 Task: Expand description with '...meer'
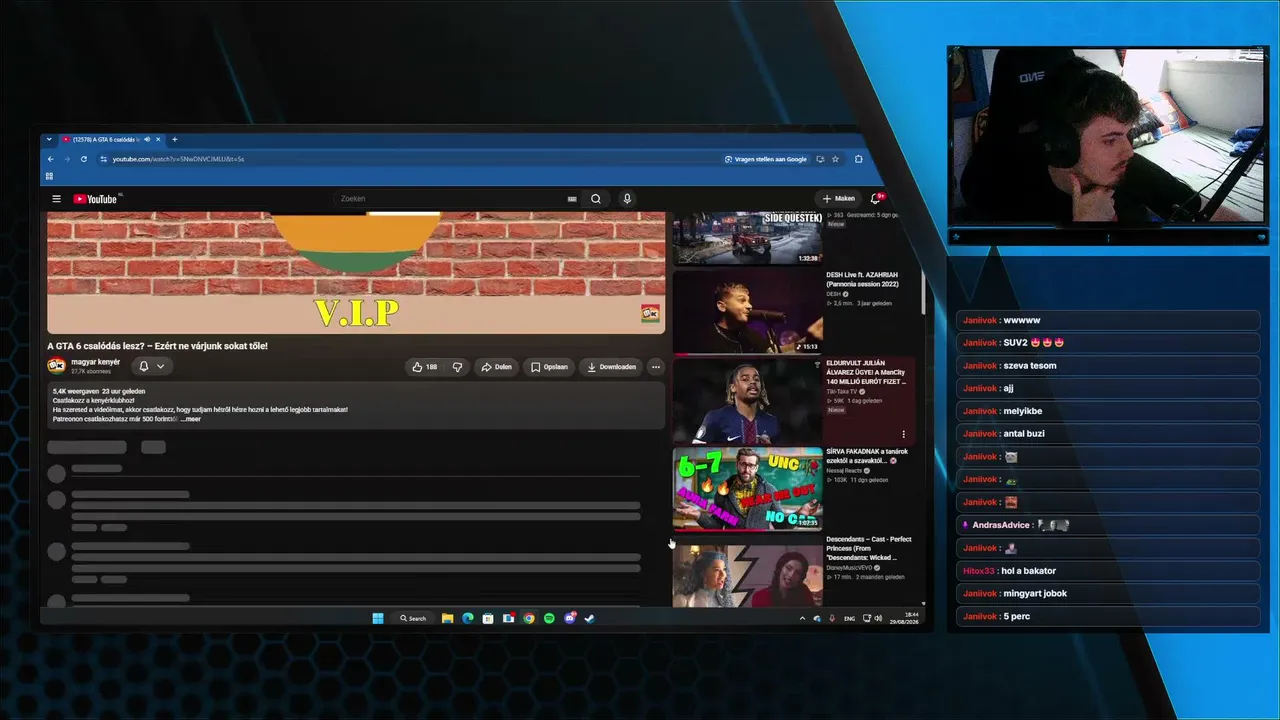(x=191, y=419)
